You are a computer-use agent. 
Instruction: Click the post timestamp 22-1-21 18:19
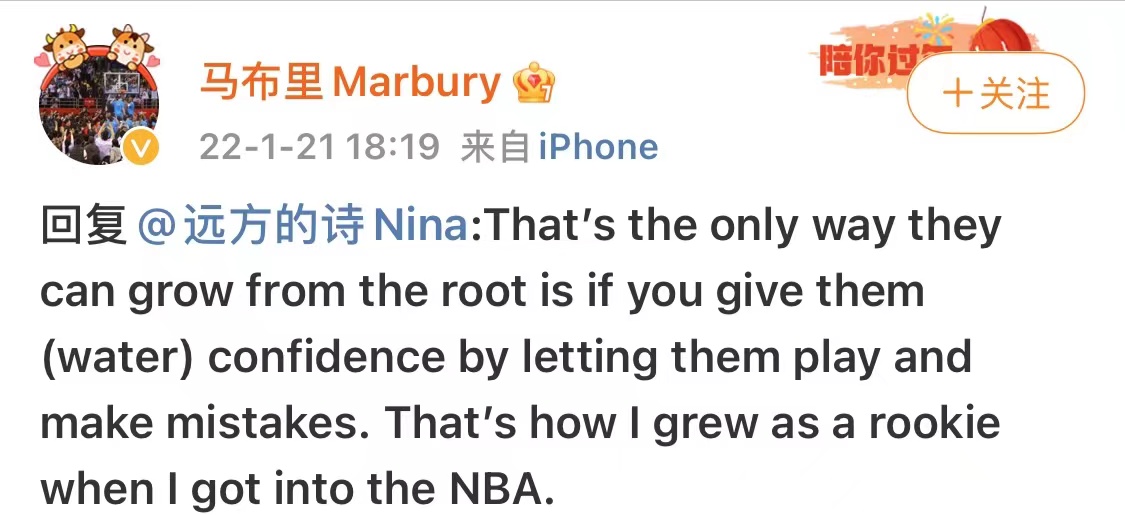[x=319, y=147]
